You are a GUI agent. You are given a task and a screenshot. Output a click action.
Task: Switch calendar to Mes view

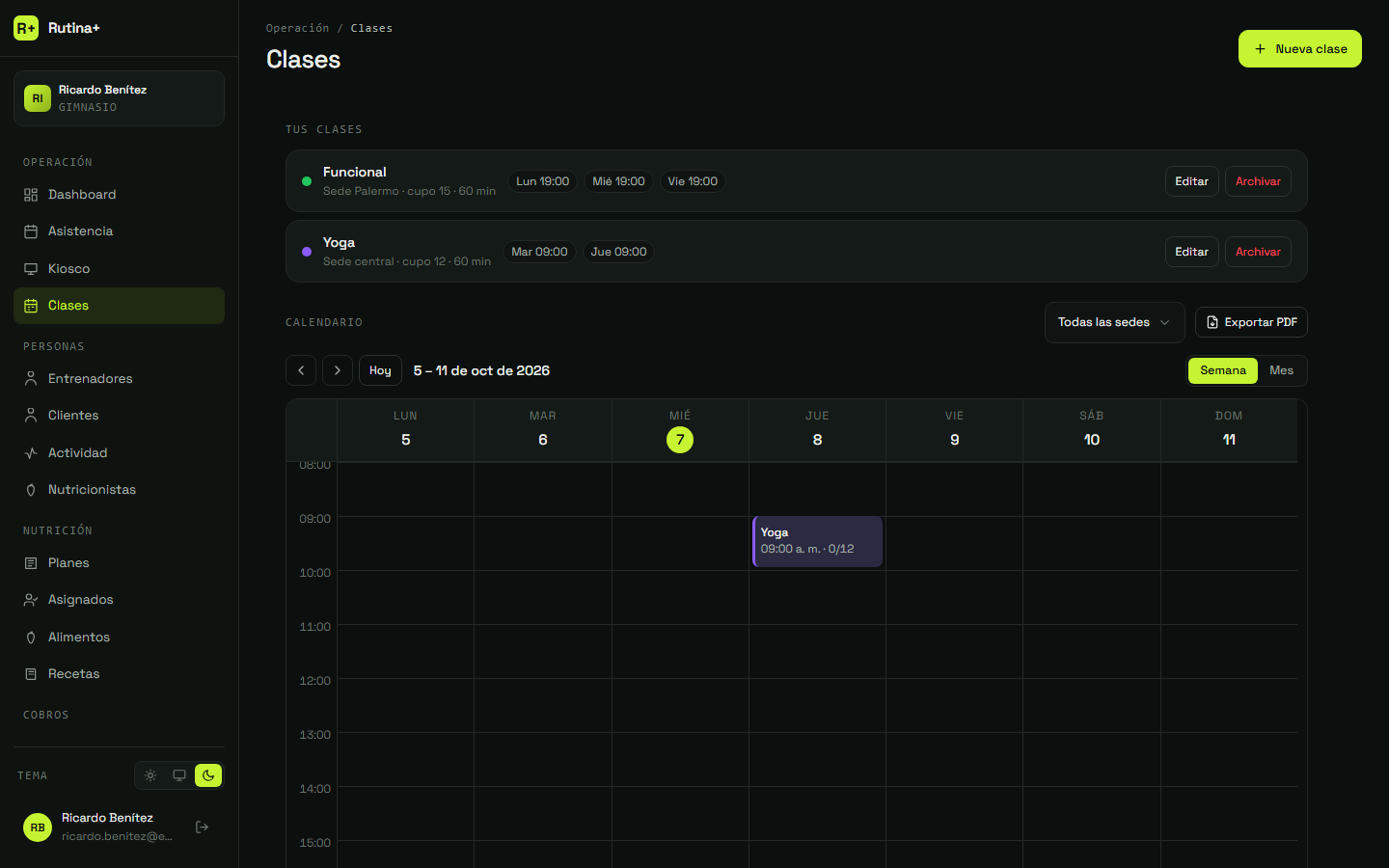[x=1281, y=370]
